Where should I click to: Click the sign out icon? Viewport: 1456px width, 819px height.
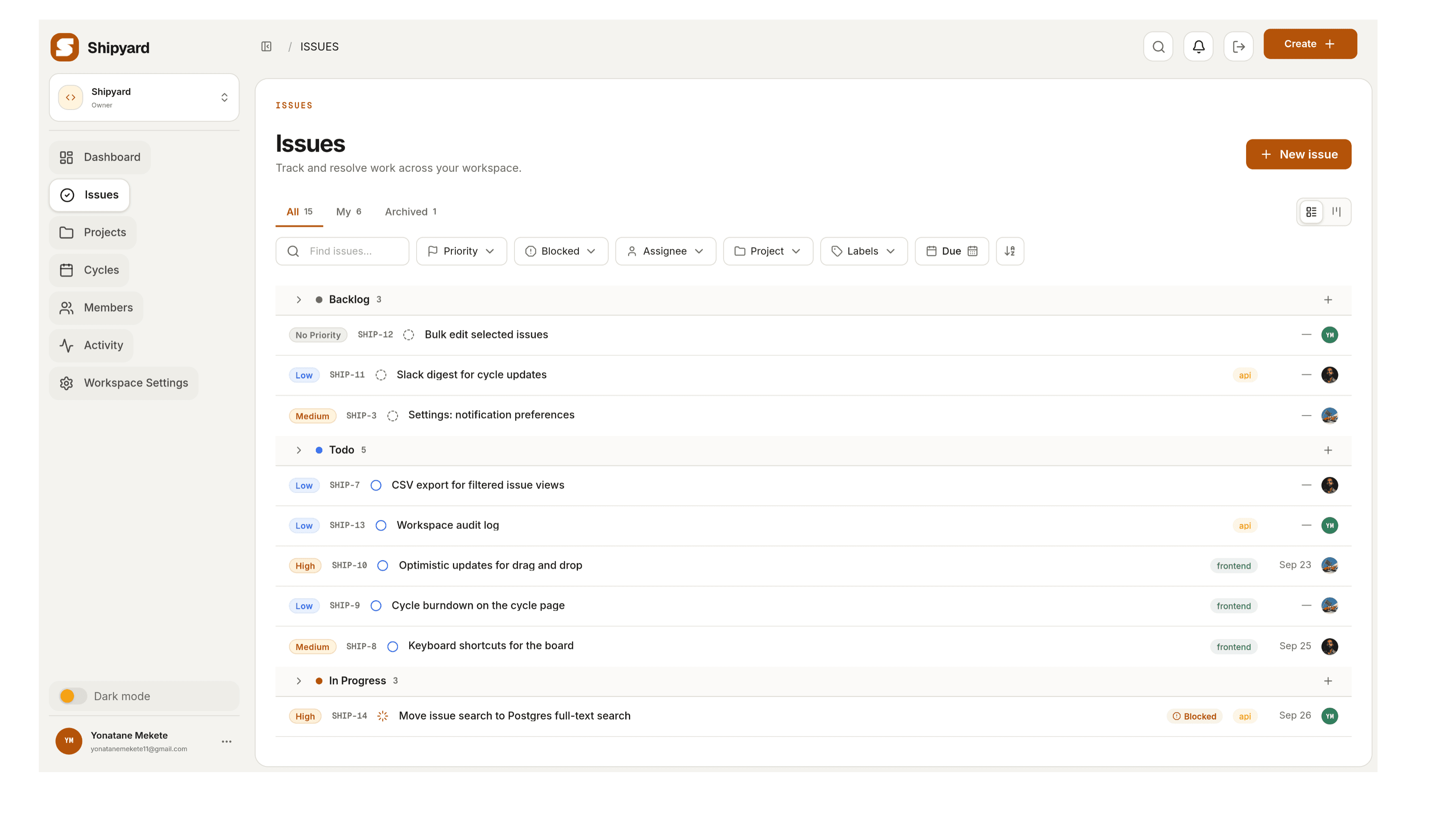[x=1238, y=47]
